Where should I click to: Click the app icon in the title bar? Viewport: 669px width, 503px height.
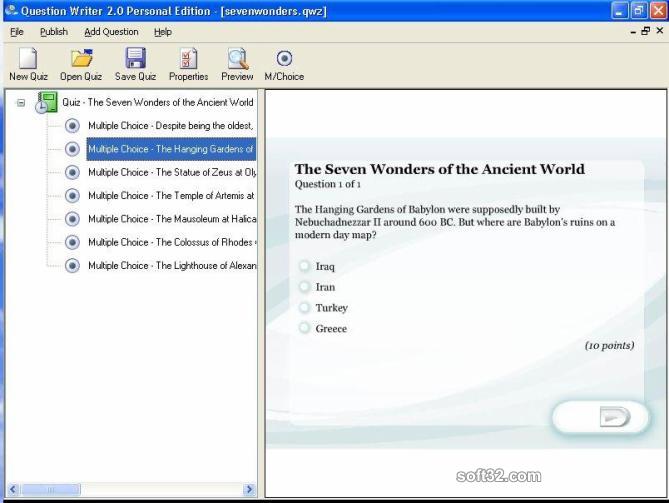click(x=11, y=10)
